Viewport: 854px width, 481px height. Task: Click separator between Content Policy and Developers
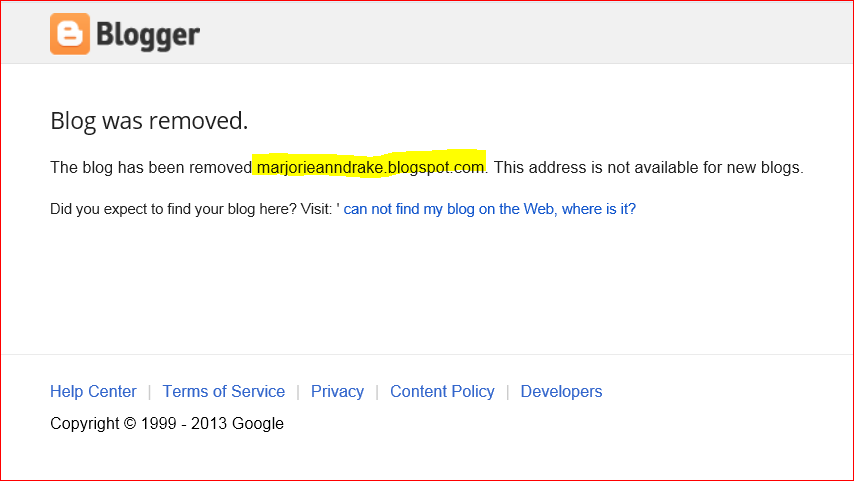[x=508, y=391]
